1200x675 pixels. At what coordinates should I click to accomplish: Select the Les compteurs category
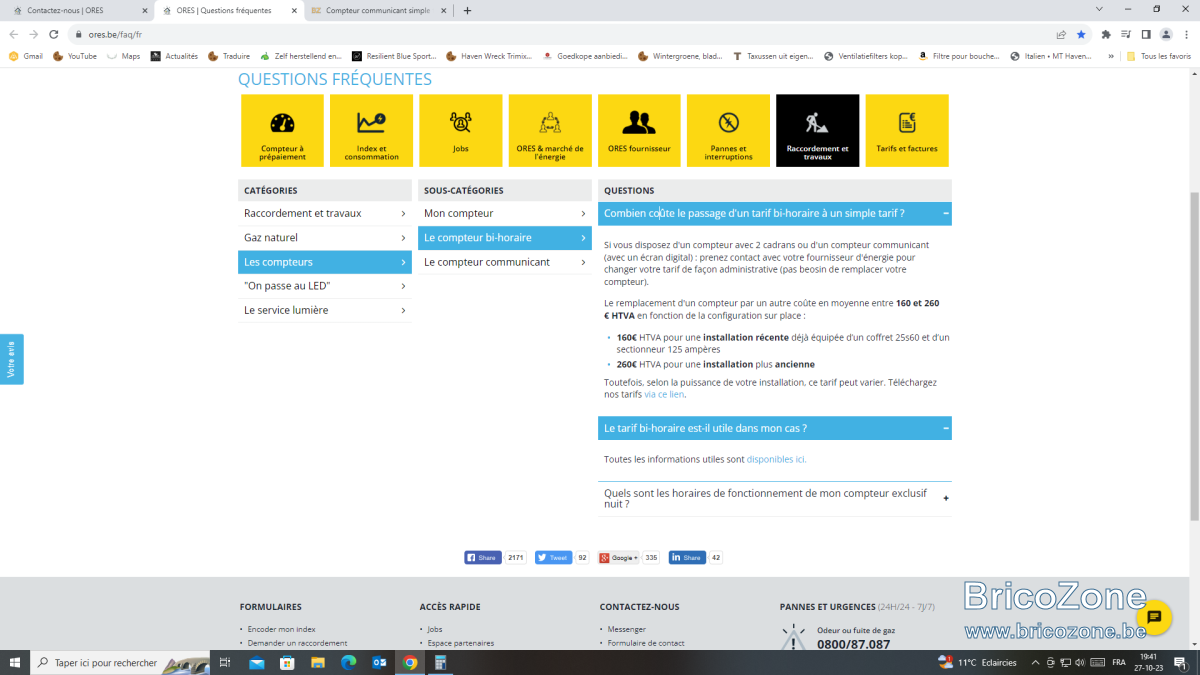click(325, 262)
